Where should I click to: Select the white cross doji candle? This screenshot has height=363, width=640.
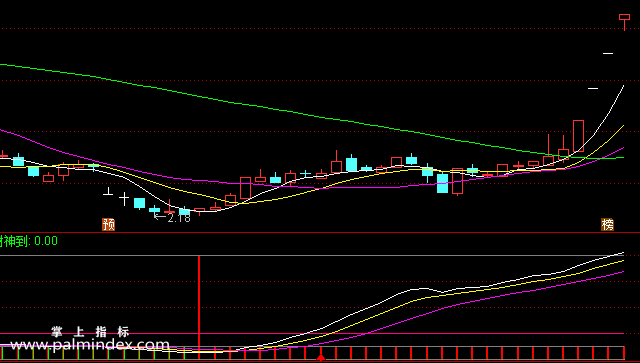pyautogui.click(x=124, y=199)
